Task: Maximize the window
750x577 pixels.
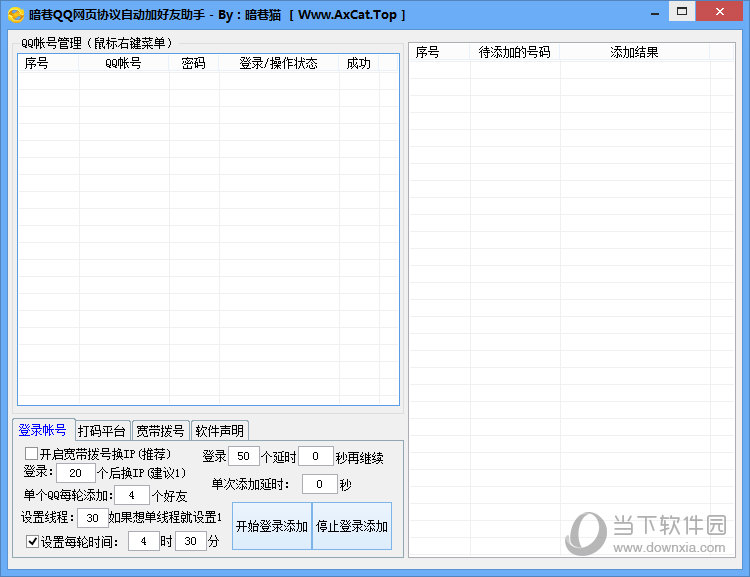Action: (x=682, y=11)
